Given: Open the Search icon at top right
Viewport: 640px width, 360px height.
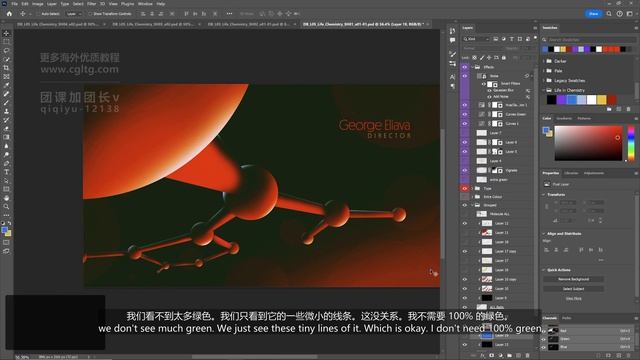Looking at the screenshot, I should [x=609, y=13].
